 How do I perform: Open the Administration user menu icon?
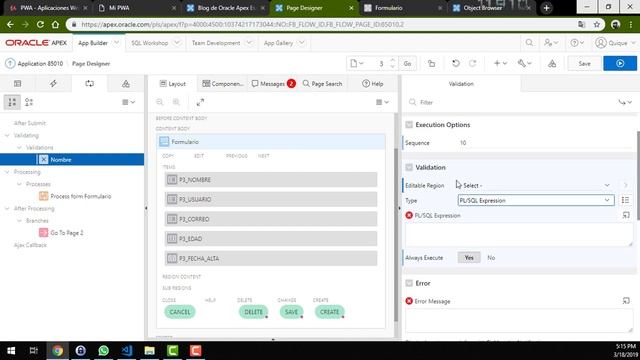pyautogui.click(x=551, y=43)
